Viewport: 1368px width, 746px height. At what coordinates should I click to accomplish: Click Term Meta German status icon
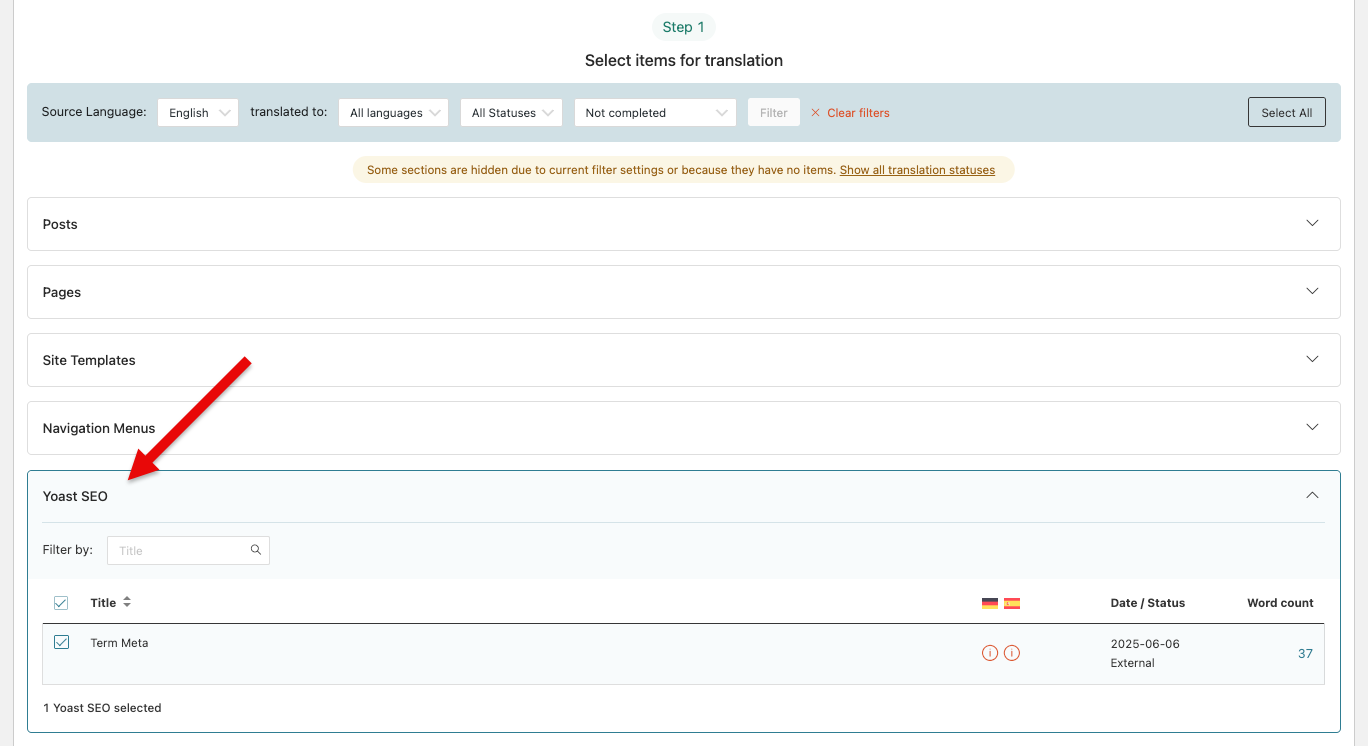[990, 653]
